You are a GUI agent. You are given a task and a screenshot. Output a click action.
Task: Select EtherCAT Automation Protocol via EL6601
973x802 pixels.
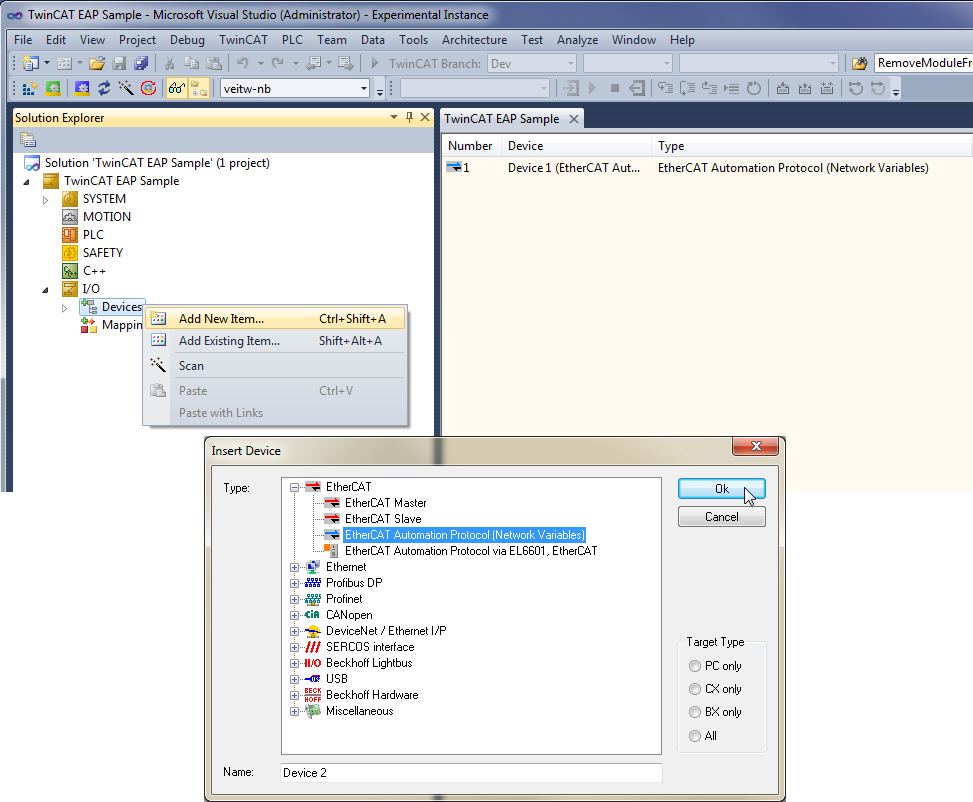coord(471,551)
